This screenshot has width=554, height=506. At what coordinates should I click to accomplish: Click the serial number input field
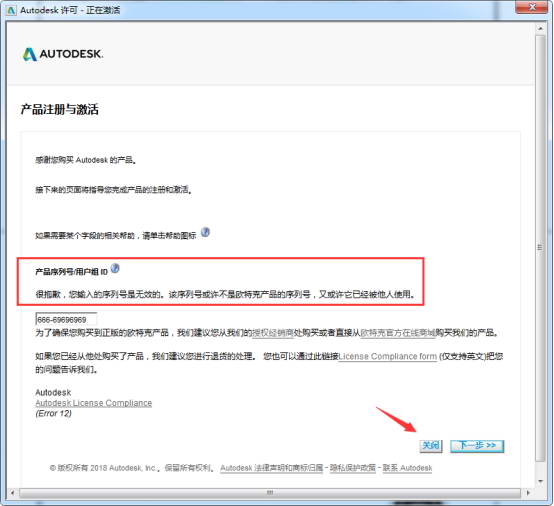pyautogui.click(x=66, y=319)
